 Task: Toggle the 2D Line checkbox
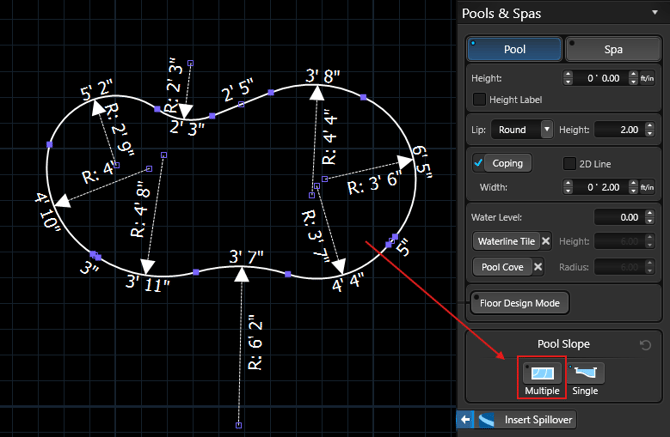[x=571, y=163]
